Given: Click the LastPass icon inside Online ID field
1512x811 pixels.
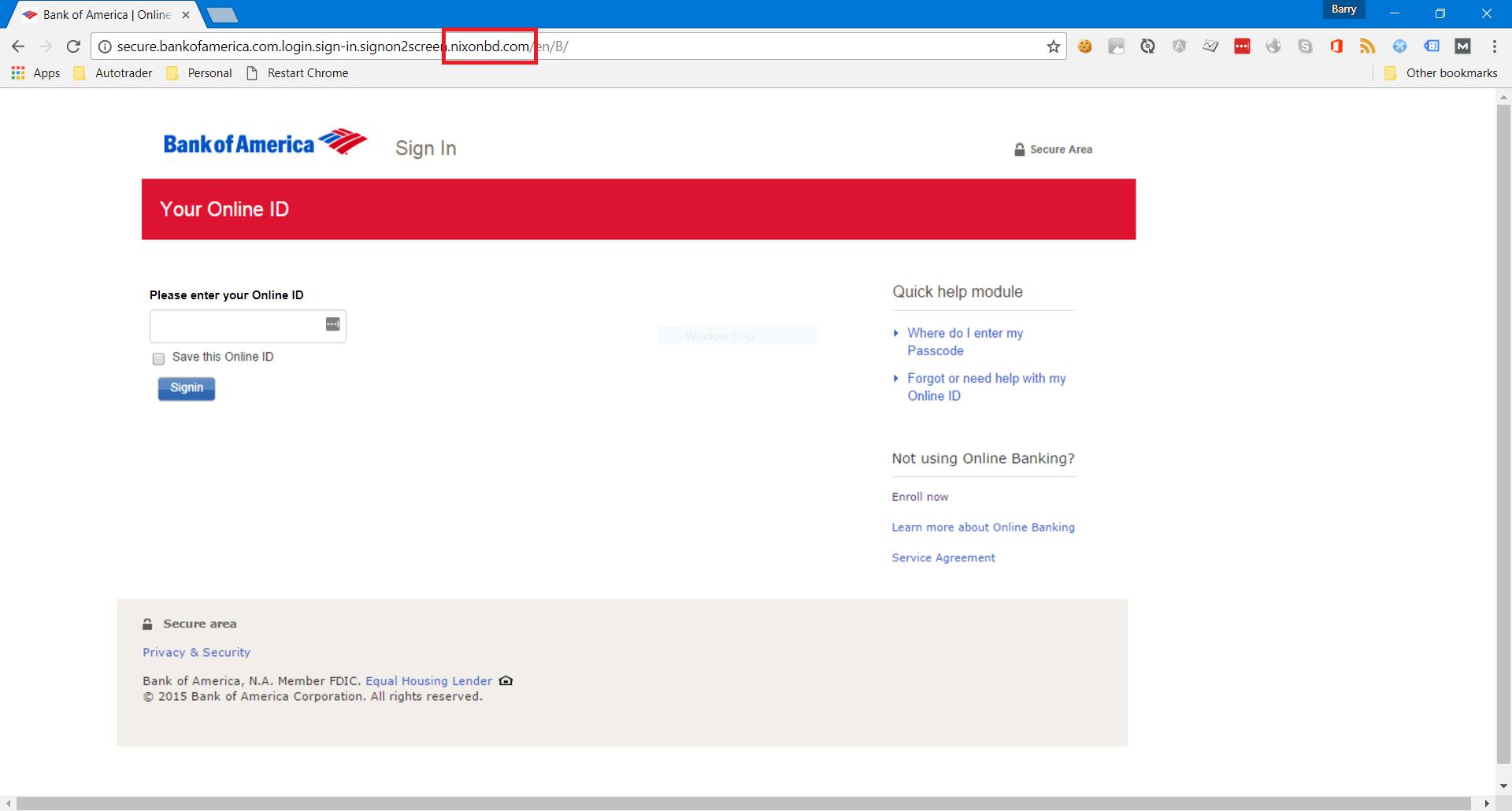Looking at the screenshot, I should click(x=332, y=324).
